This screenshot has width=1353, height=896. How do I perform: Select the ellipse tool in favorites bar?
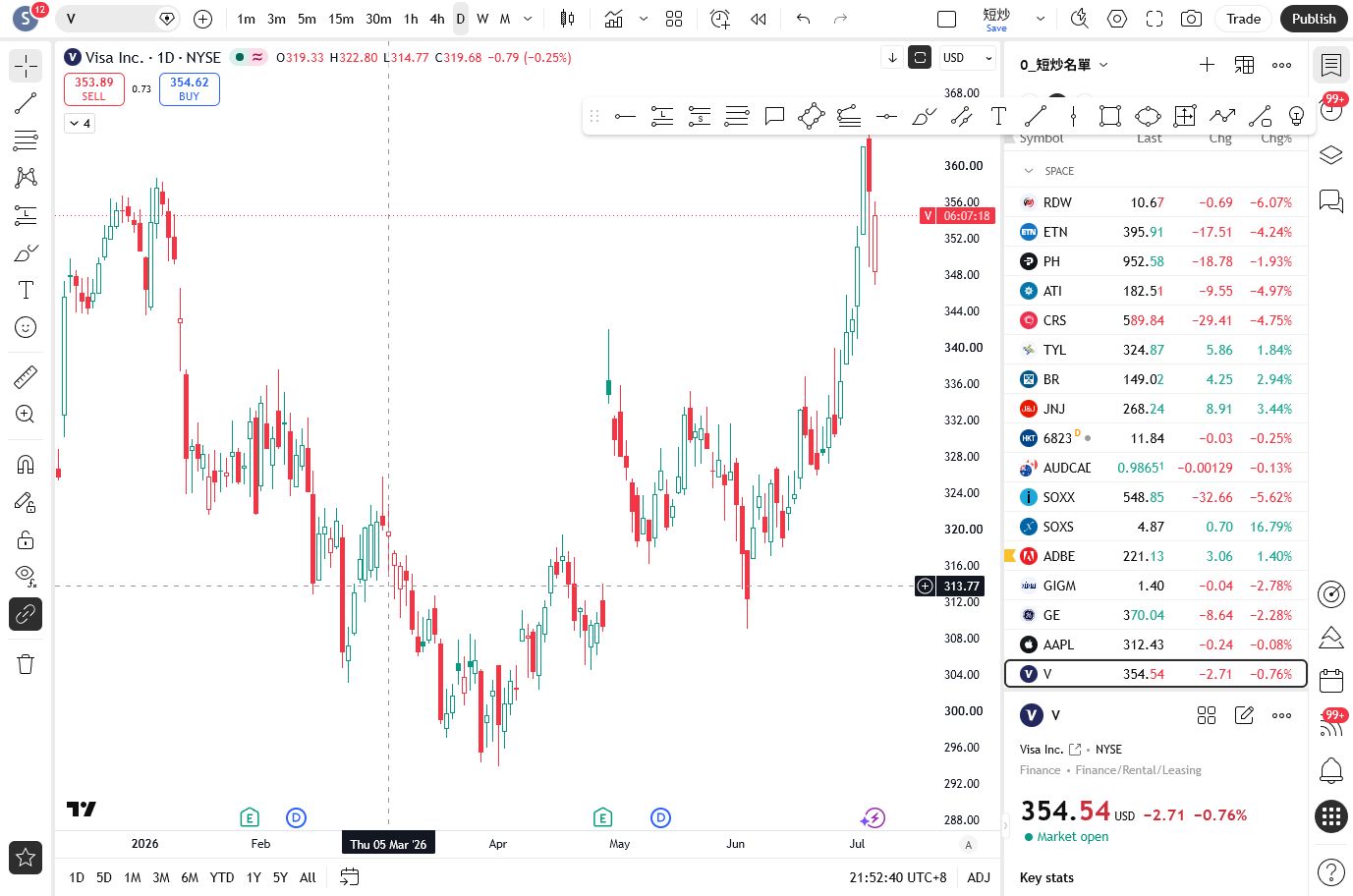click(1148, 116)
